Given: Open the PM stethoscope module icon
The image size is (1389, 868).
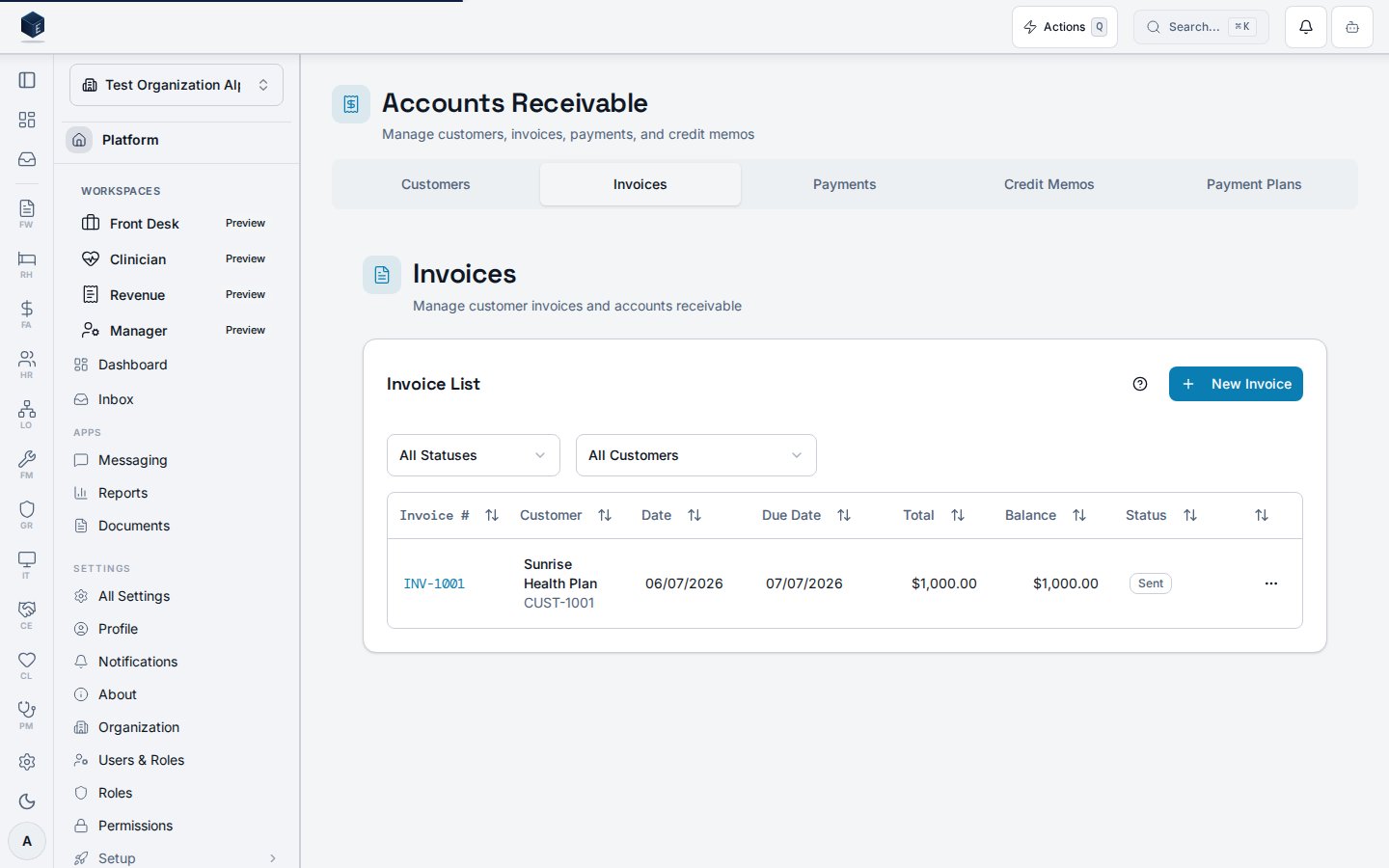Looking at the screenshot, I should point(27,715).
